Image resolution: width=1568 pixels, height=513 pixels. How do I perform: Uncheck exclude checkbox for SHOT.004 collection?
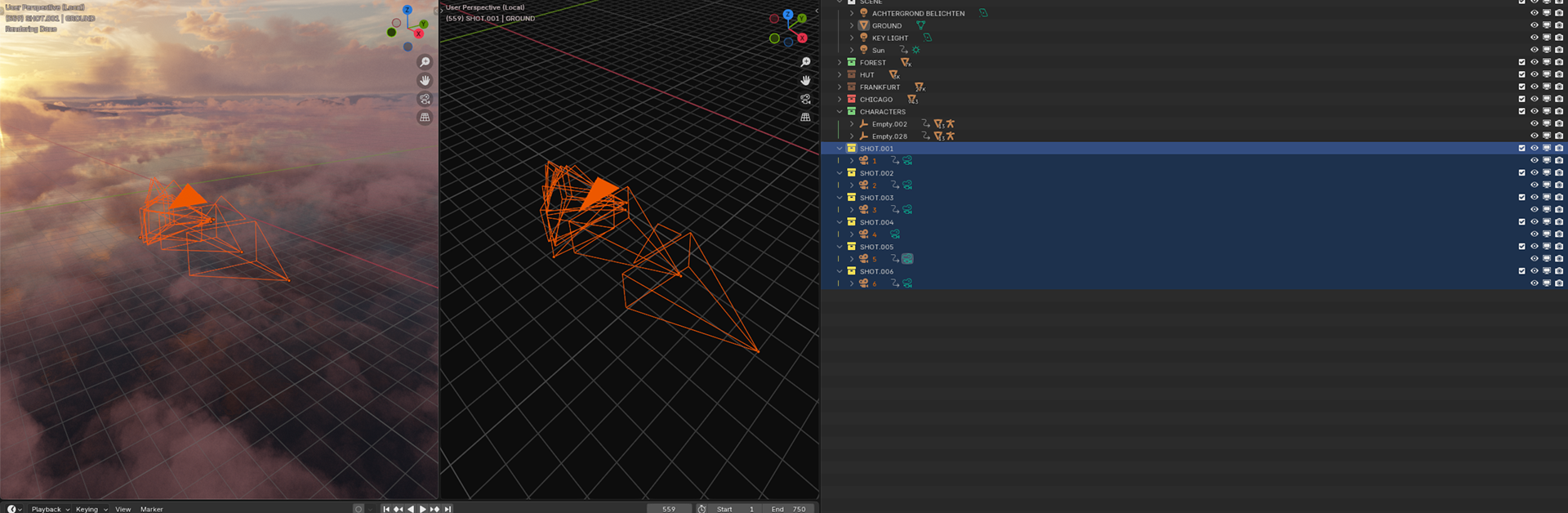pos(1521,222)
